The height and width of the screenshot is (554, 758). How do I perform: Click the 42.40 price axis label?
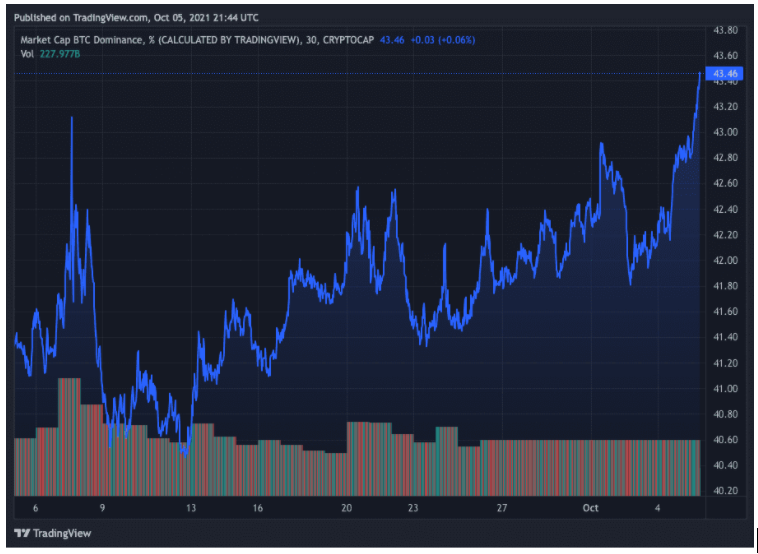725,209
